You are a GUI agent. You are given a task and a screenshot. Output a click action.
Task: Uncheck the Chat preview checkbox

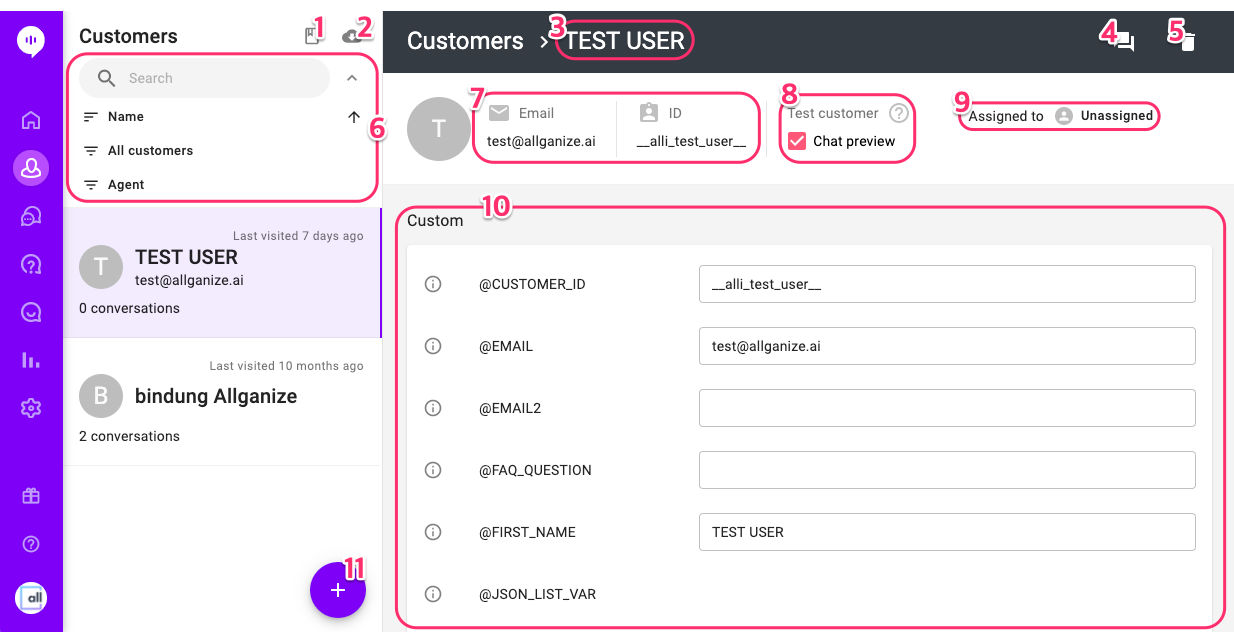[x=797, y=141]
